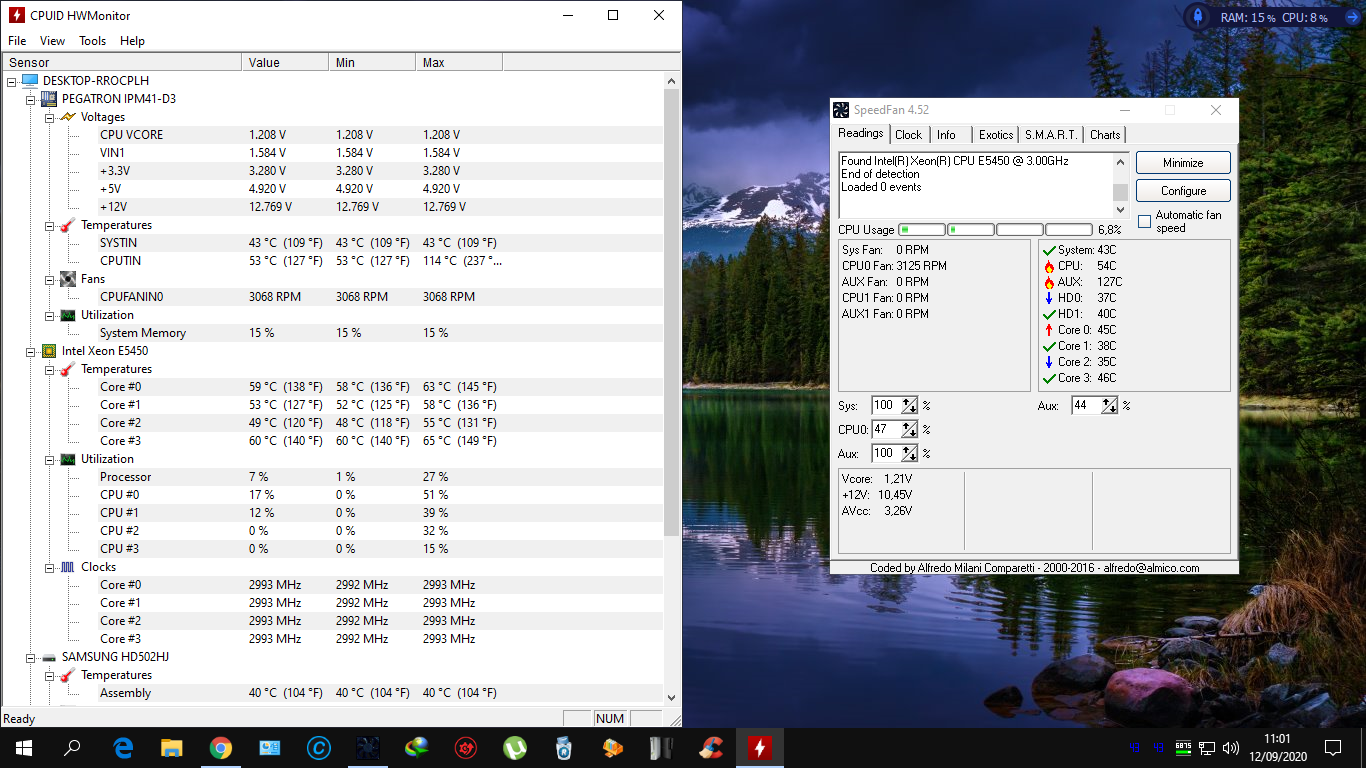This screenshot has width=1366, height=768.
Task: Click the SpeedFan title bar icon
Action: click(843, 110)
